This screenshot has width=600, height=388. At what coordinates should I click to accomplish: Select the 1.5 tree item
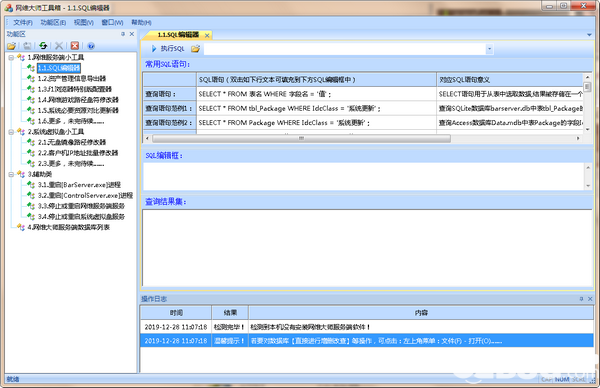(x=78, y=111)
